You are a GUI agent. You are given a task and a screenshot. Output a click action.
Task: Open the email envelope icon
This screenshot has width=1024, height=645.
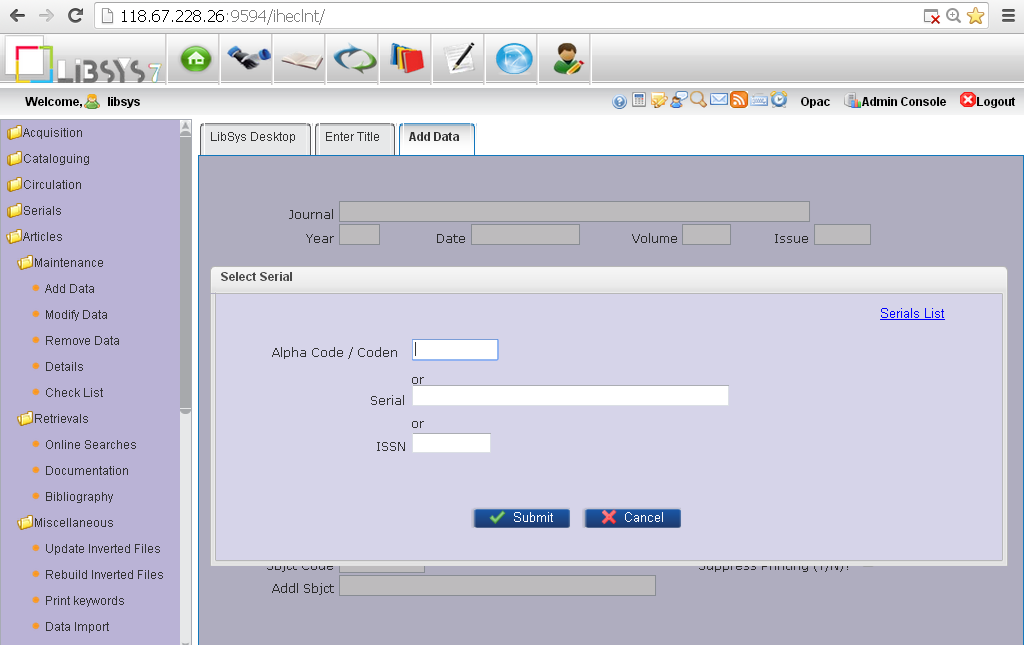click(719, 100)
